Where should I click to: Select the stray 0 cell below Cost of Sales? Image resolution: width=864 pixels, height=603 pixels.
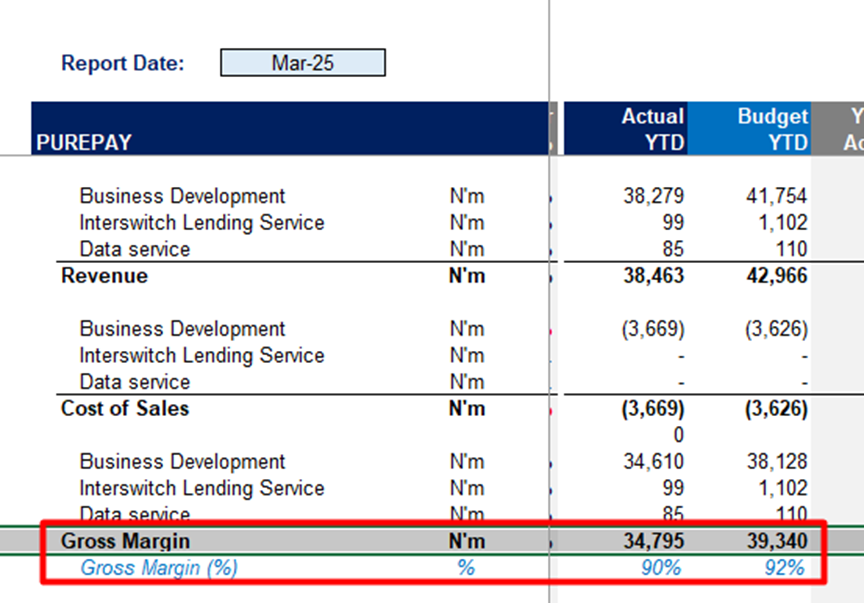[677, 435]
